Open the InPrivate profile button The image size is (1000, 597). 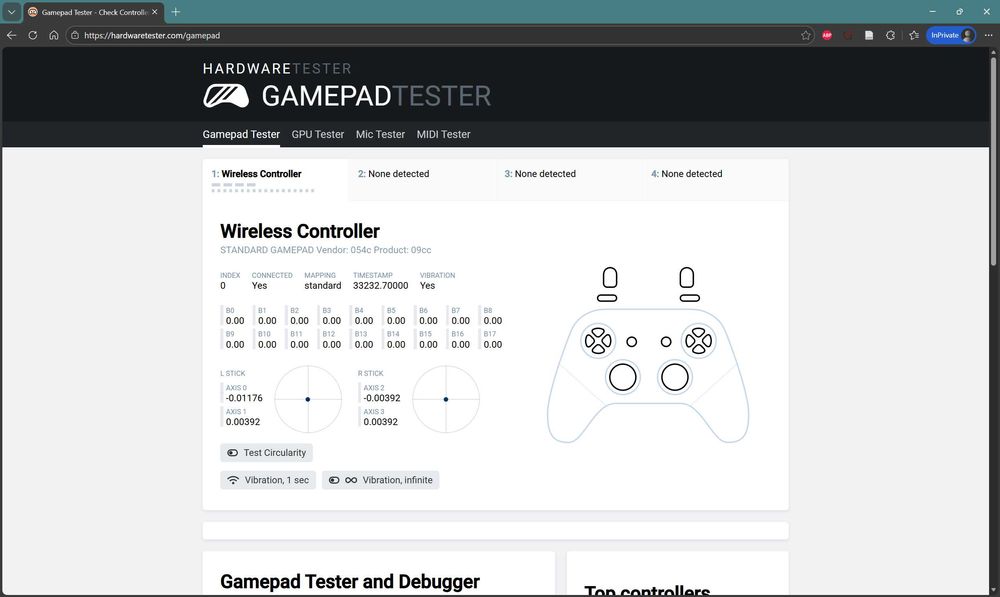(x=951, y=35)
